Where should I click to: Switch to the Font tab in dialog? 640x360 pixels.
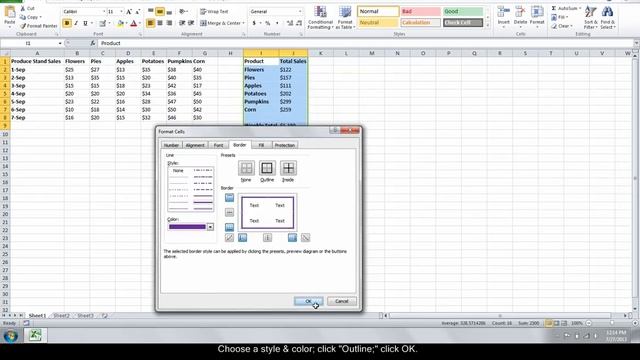click(218, 145)
